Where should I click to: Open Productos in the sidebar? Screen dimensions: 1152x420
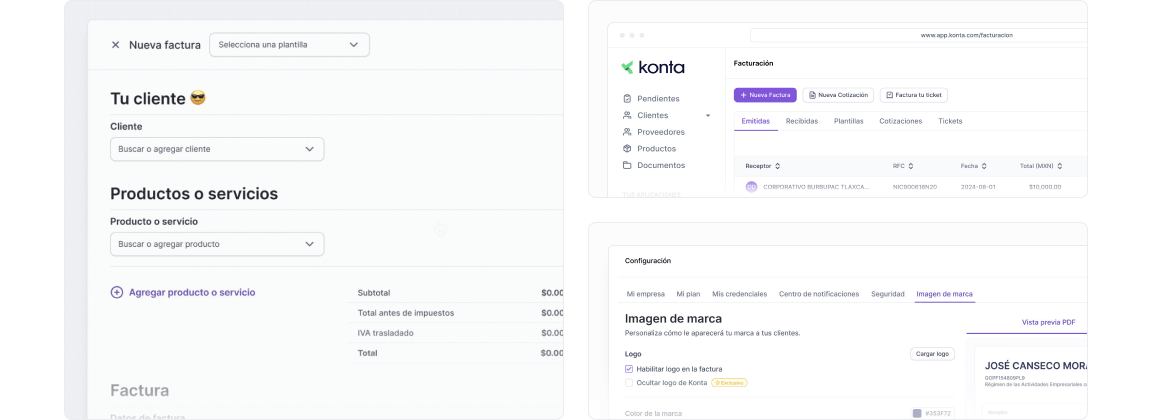pos(656,148)
